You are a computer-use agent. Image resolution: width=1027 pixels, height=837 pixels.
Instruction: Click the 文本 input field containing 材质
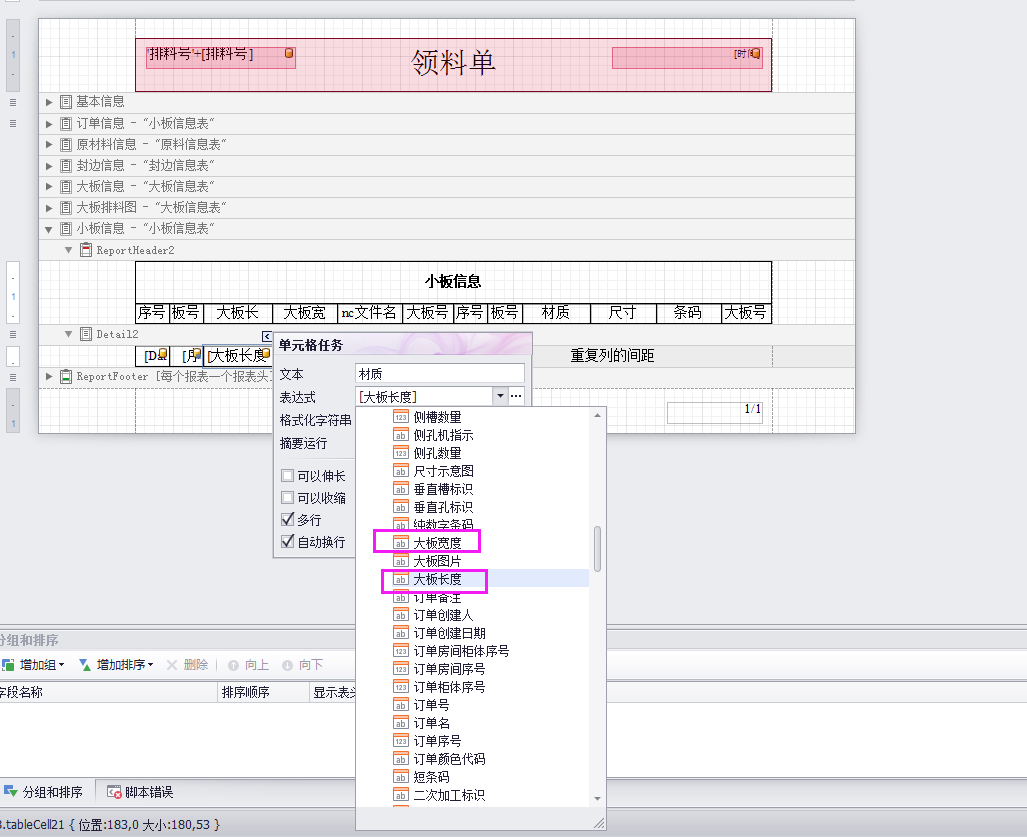coord(439,374)
